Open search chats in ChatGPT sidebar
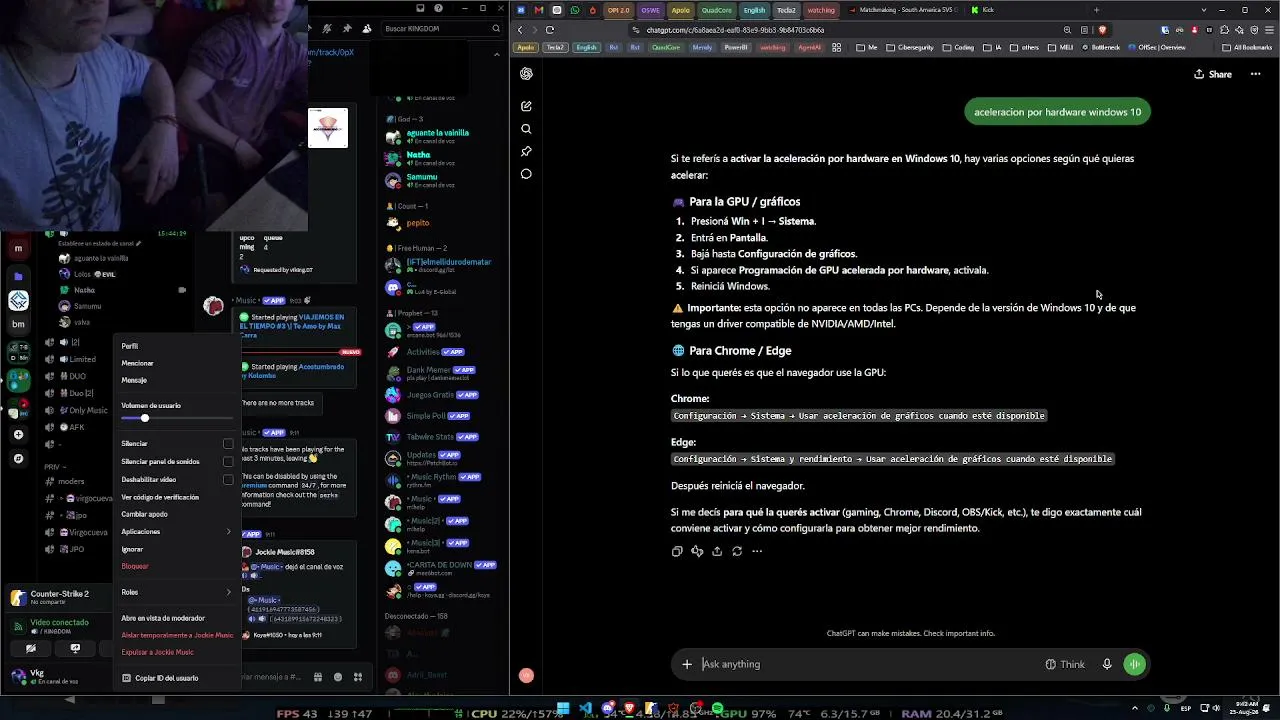This screenshot has width=1280, height=720. point(526,129)
